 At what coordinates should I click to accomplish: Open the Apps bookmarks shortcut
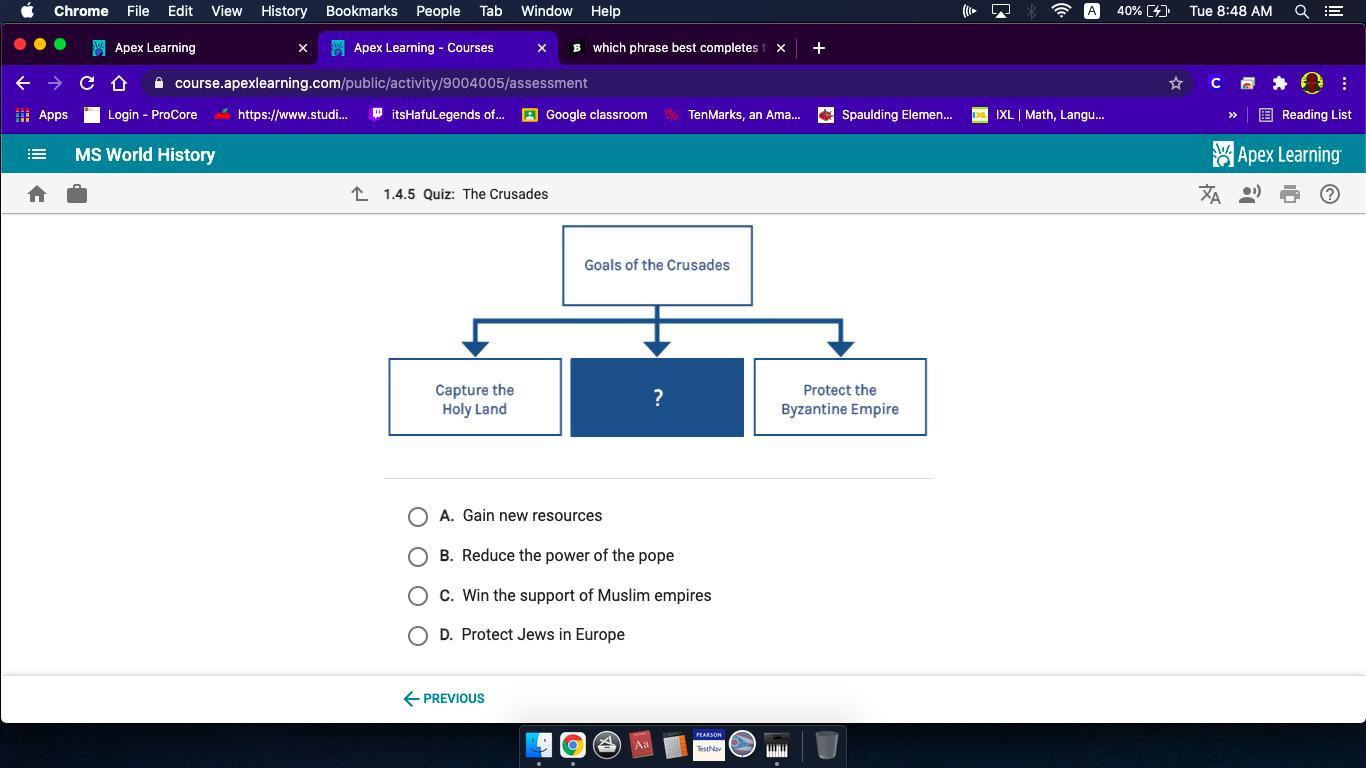pos(42,115)
